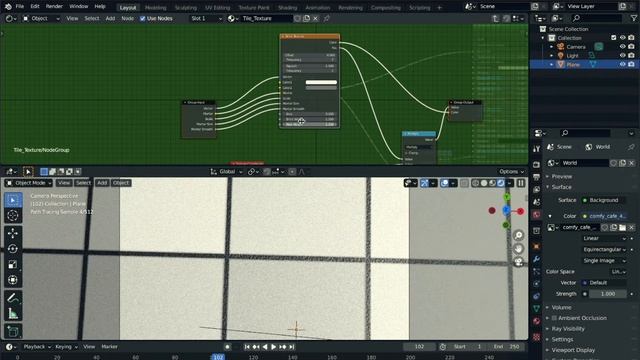Open the Material properties tab
This screenshot has width=640, height=360.
pos(536,321)
